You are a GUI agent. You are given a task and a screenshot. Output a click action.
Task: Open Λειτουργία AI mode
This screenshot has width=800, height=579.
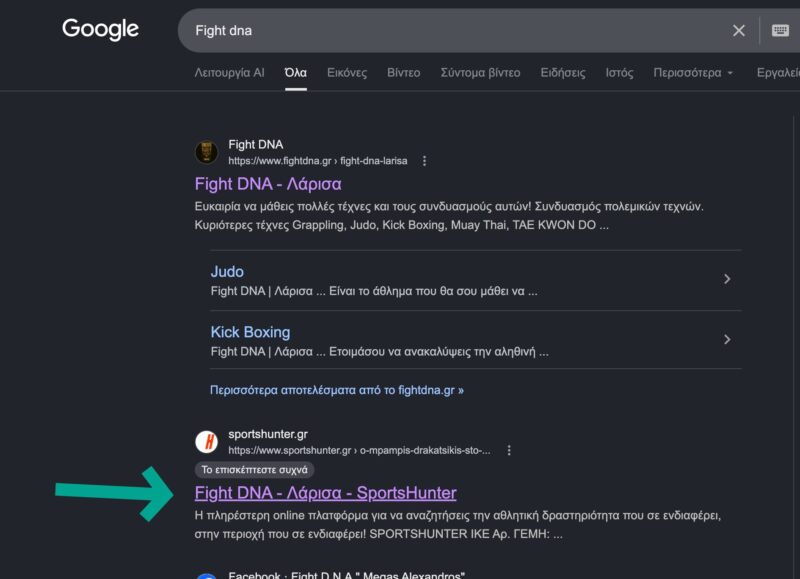click(230, 73)
